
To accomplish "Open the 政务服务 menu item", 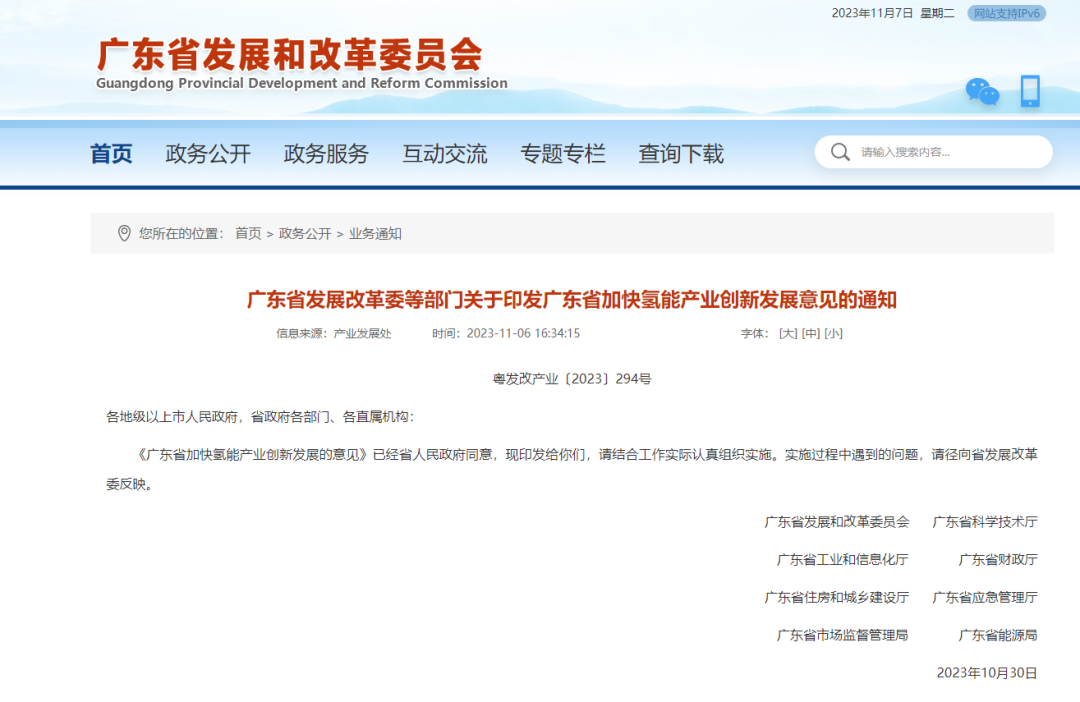I will tap(326, 154).
